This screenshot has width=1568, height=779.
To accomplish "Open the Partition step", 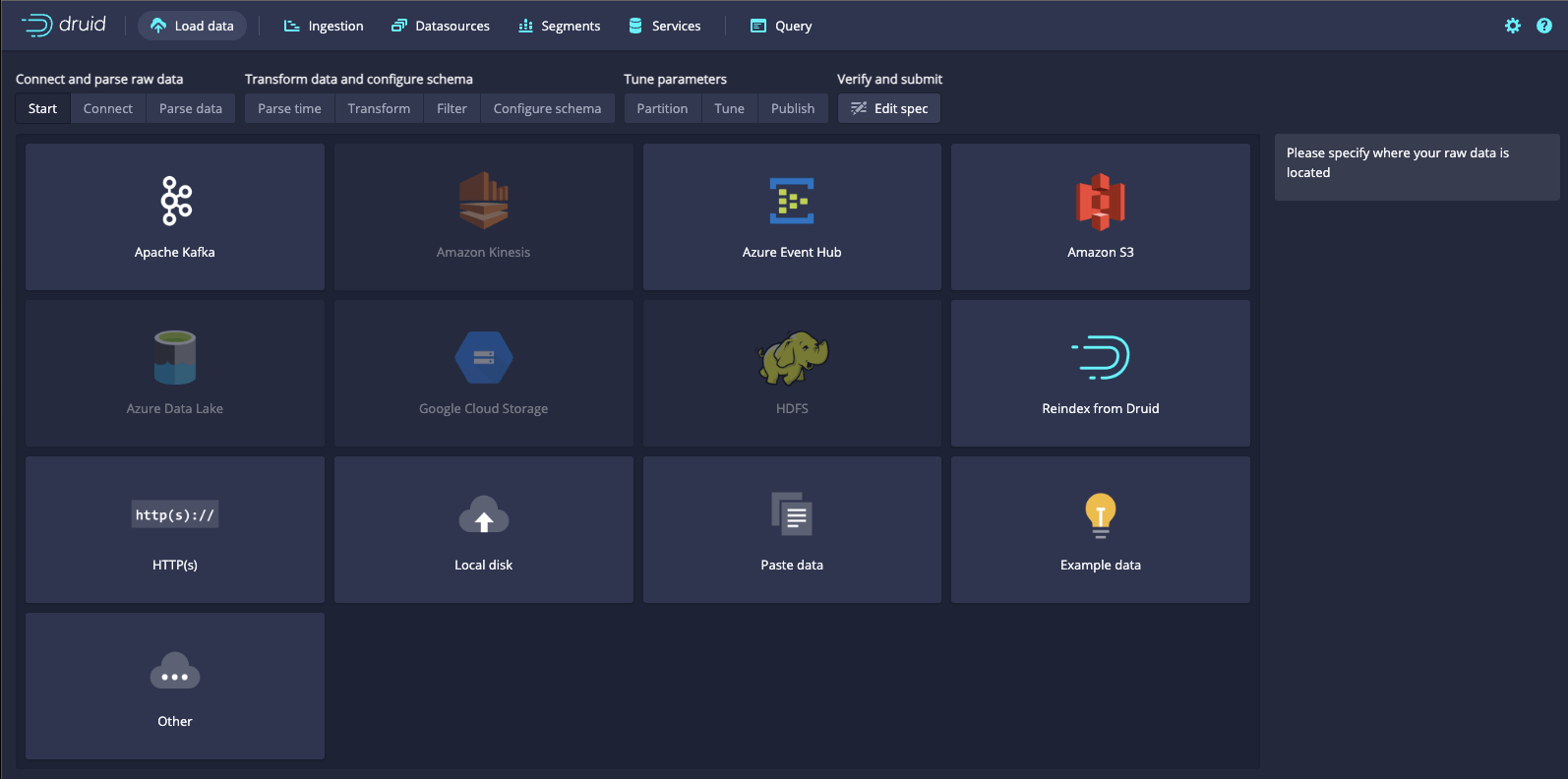I will point(662,108).
